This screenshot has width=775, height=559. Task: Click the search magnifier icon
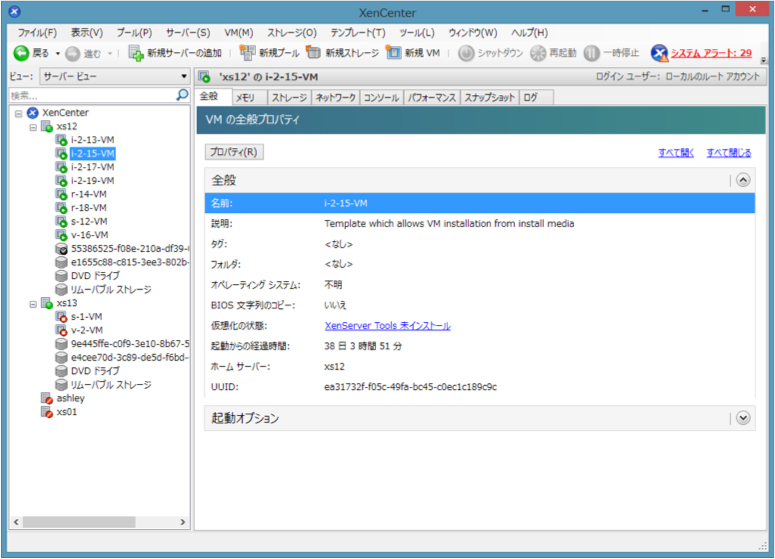point(182,94)
